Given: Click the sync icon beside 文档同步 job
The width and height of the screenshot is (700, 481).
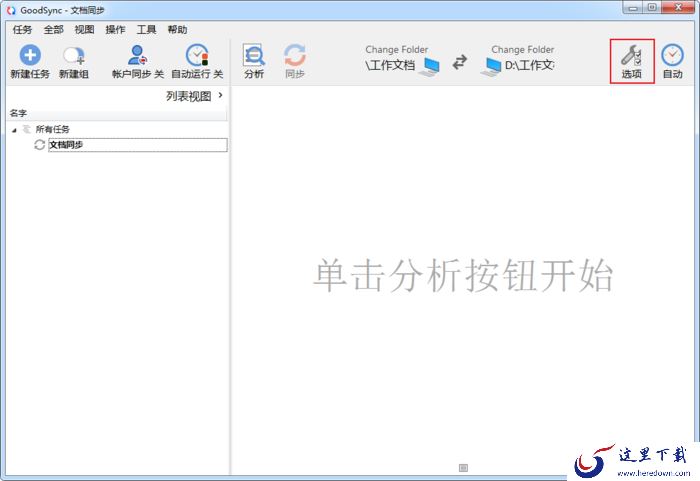Looking at the screenshot, I should pos(39,145).
